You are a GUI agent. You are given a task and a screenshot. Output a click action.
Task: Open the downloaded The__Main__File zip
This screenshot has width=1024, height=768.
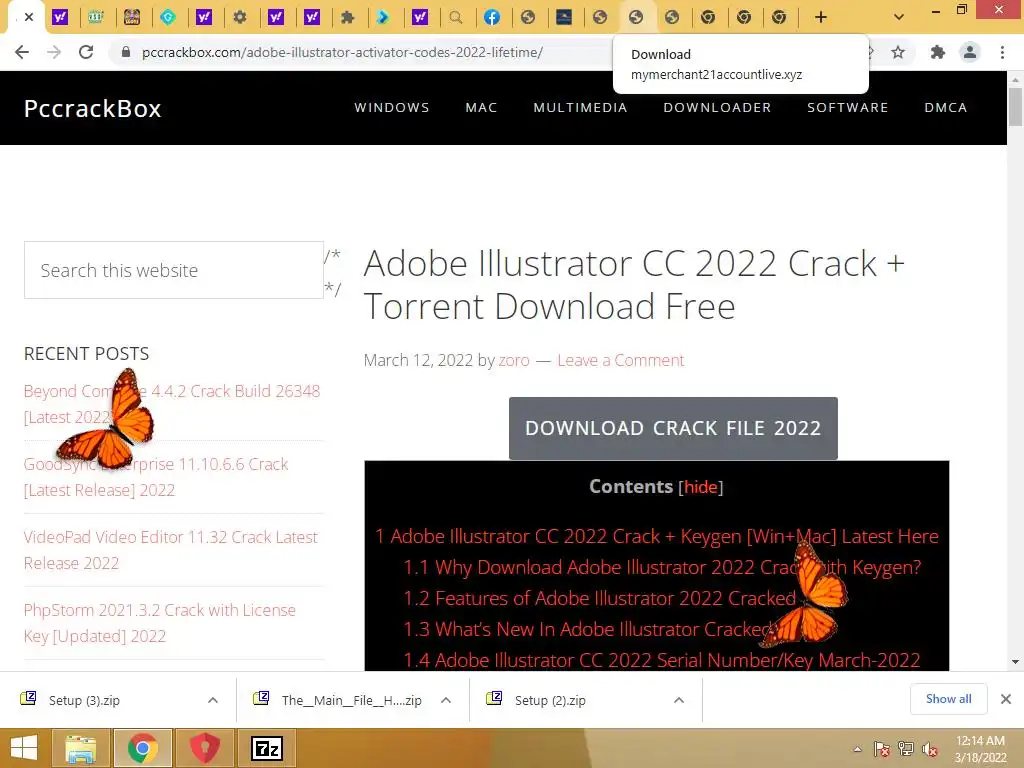351,700
